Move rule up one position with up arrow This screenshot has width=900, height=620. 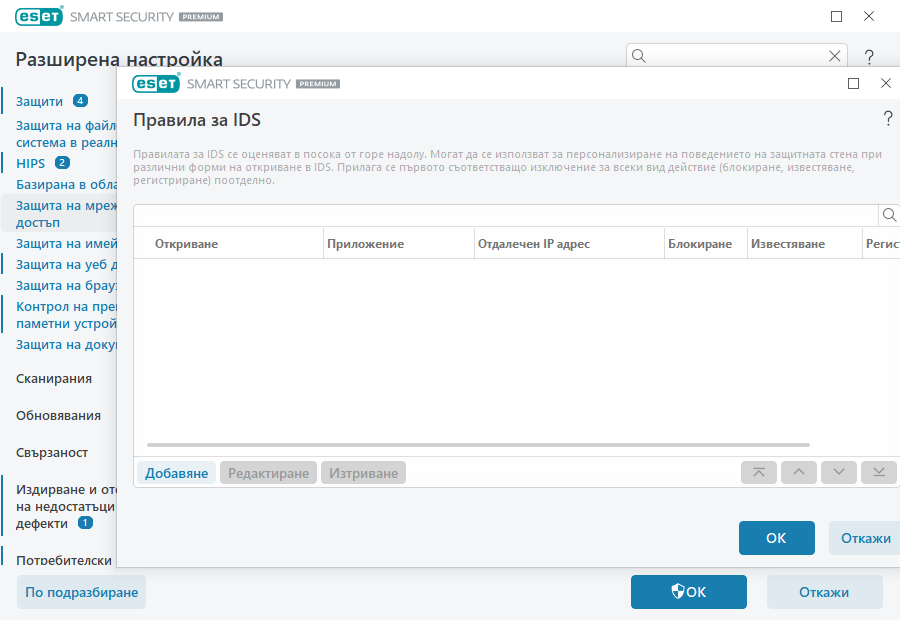[799, 472]
